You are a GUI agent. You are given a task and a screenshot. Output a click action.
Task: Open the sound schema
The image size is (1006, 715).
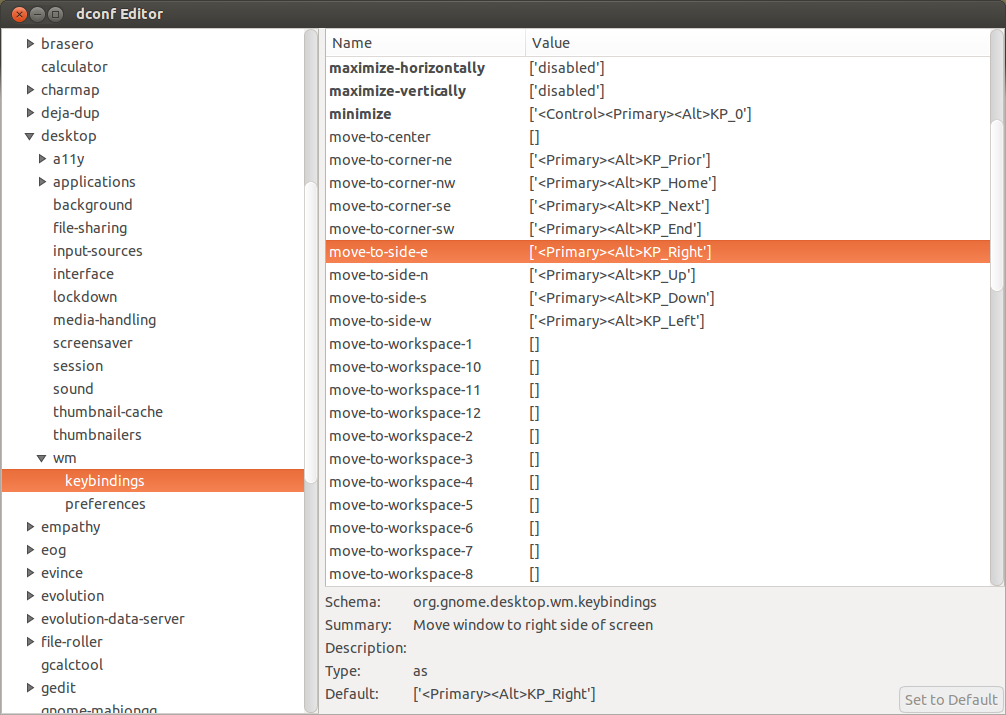click(x=73, y=389)
